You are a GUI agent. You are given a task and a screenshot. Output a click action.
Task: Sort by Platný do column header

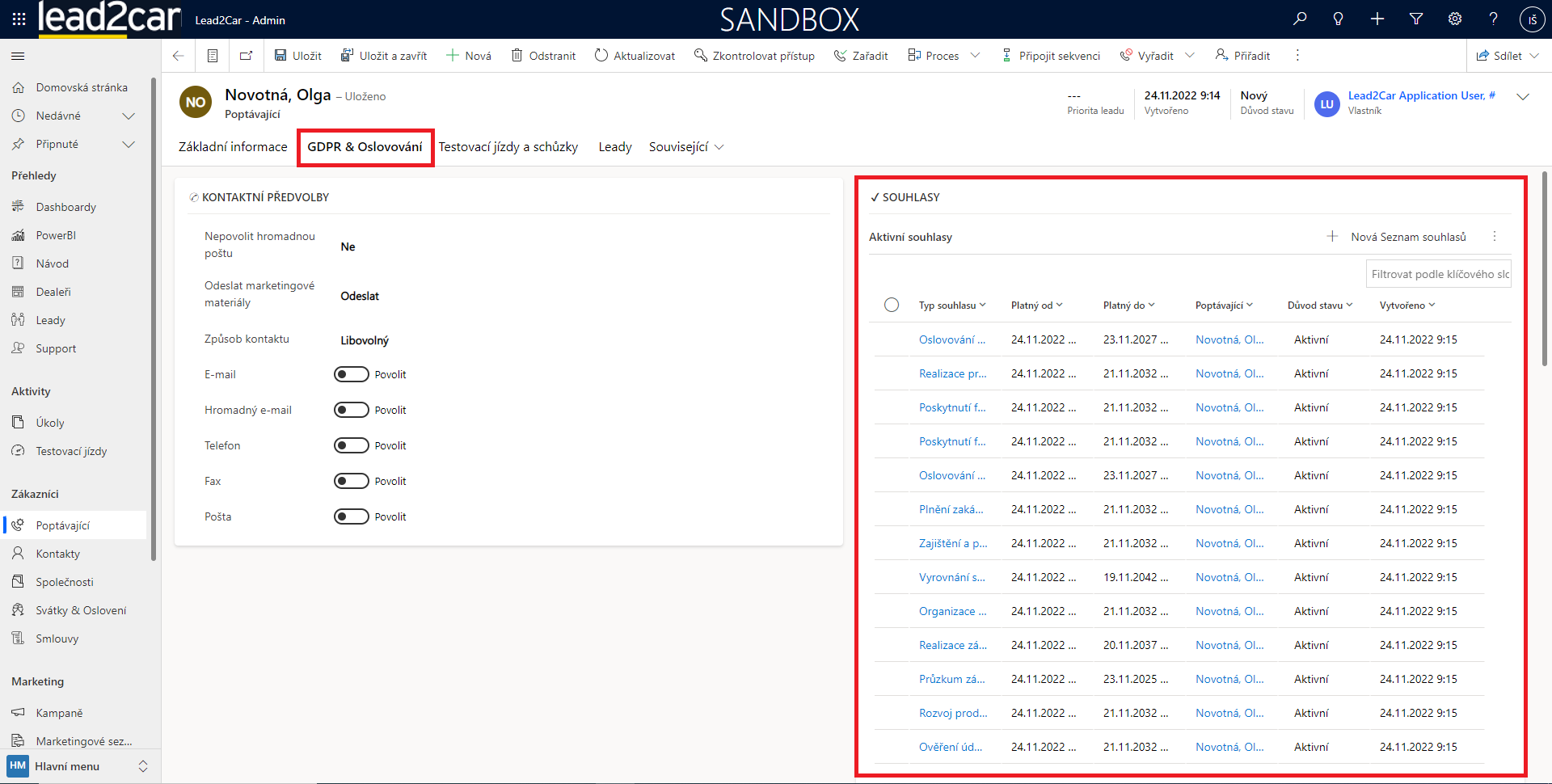click(1128, 305)
